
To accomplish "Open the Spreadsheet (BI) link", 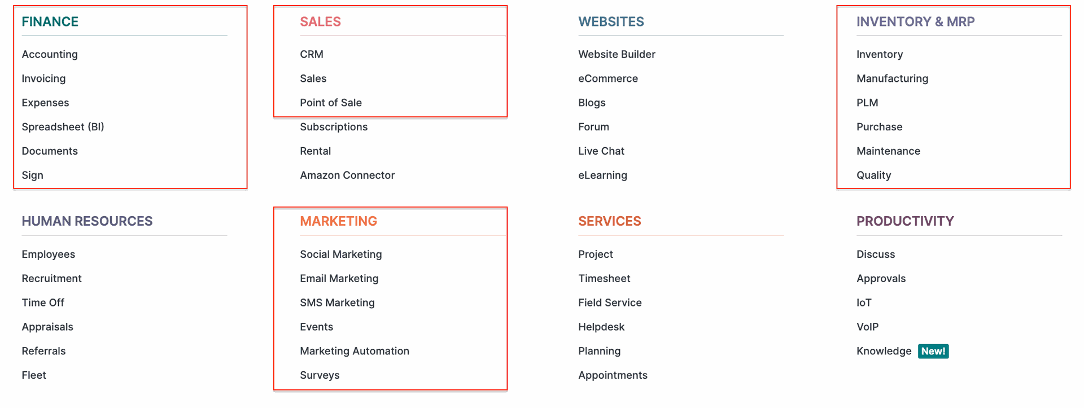I will click(x=63, y=127).
